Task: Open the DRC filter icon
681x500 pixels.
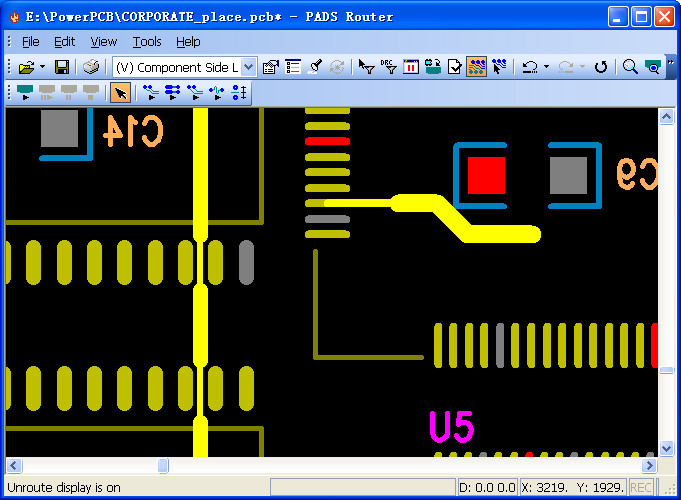Action: tap(389, 67)
